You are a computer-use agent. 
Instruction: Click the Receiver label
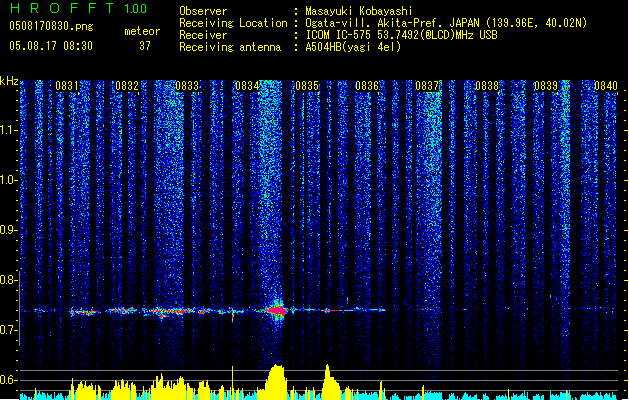(203, 35)
